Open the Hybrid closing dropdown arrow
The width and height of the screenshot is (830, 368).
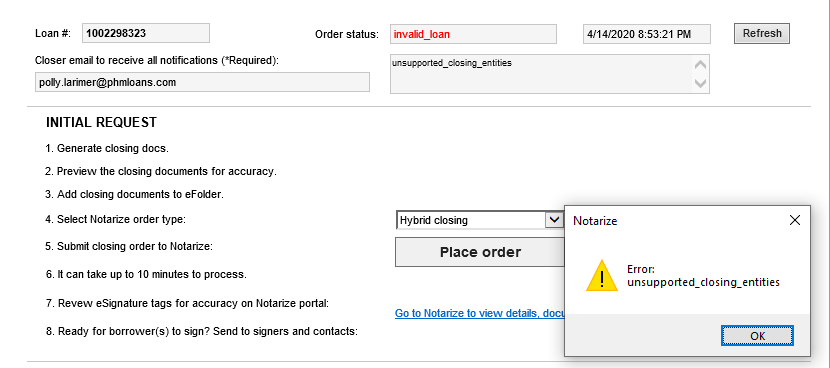(554, 220)
